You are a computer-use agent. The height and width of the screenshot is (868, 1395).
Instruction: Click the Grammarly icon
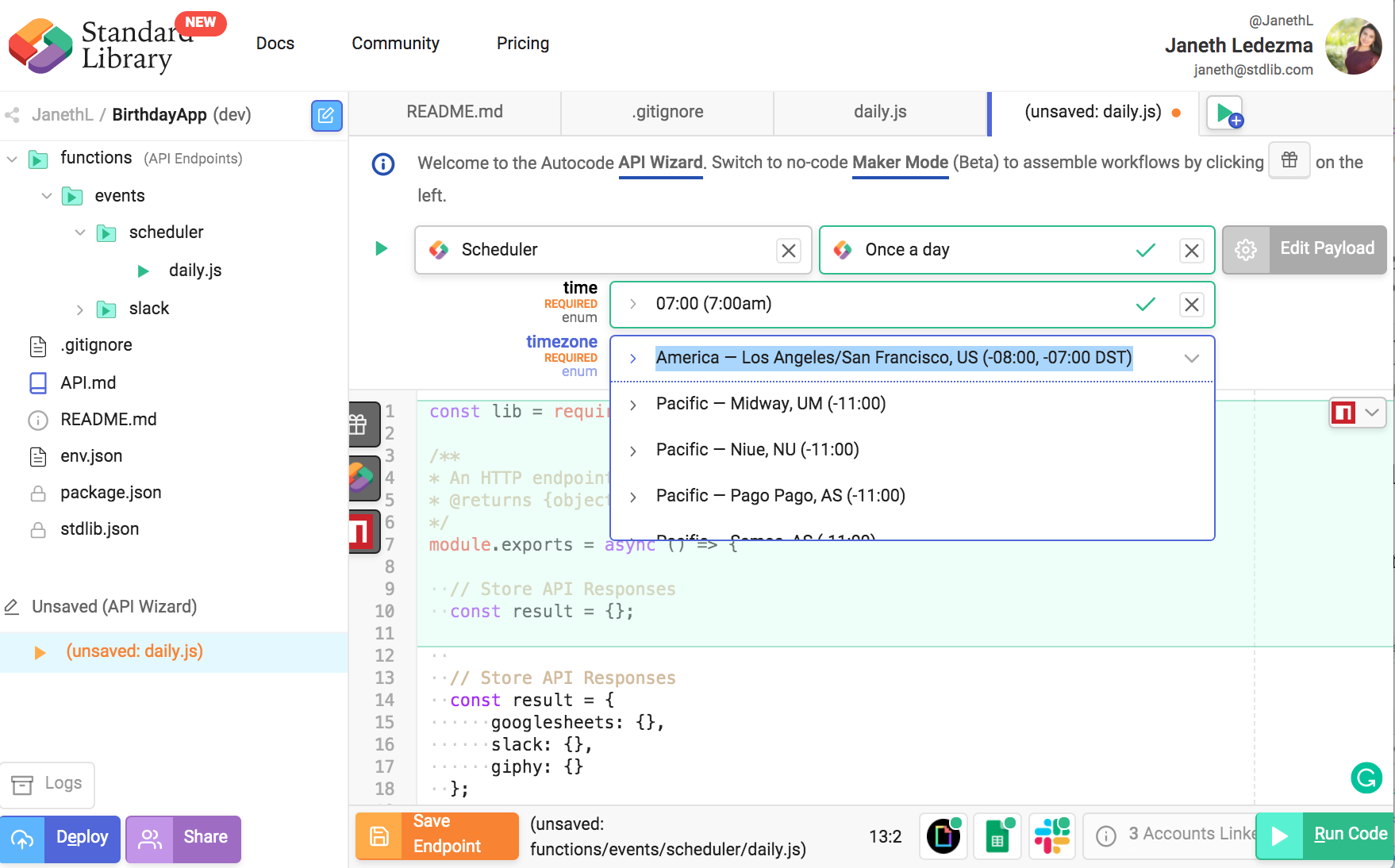tap(1366, 778)
